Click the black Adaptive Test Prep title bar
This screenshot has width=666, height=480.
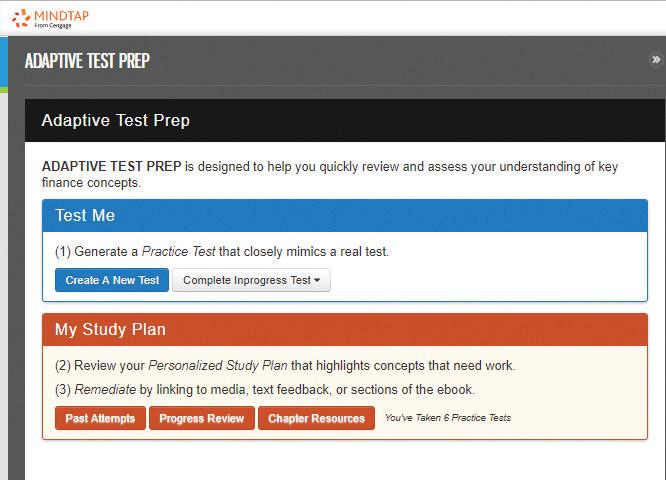point(345,120)
